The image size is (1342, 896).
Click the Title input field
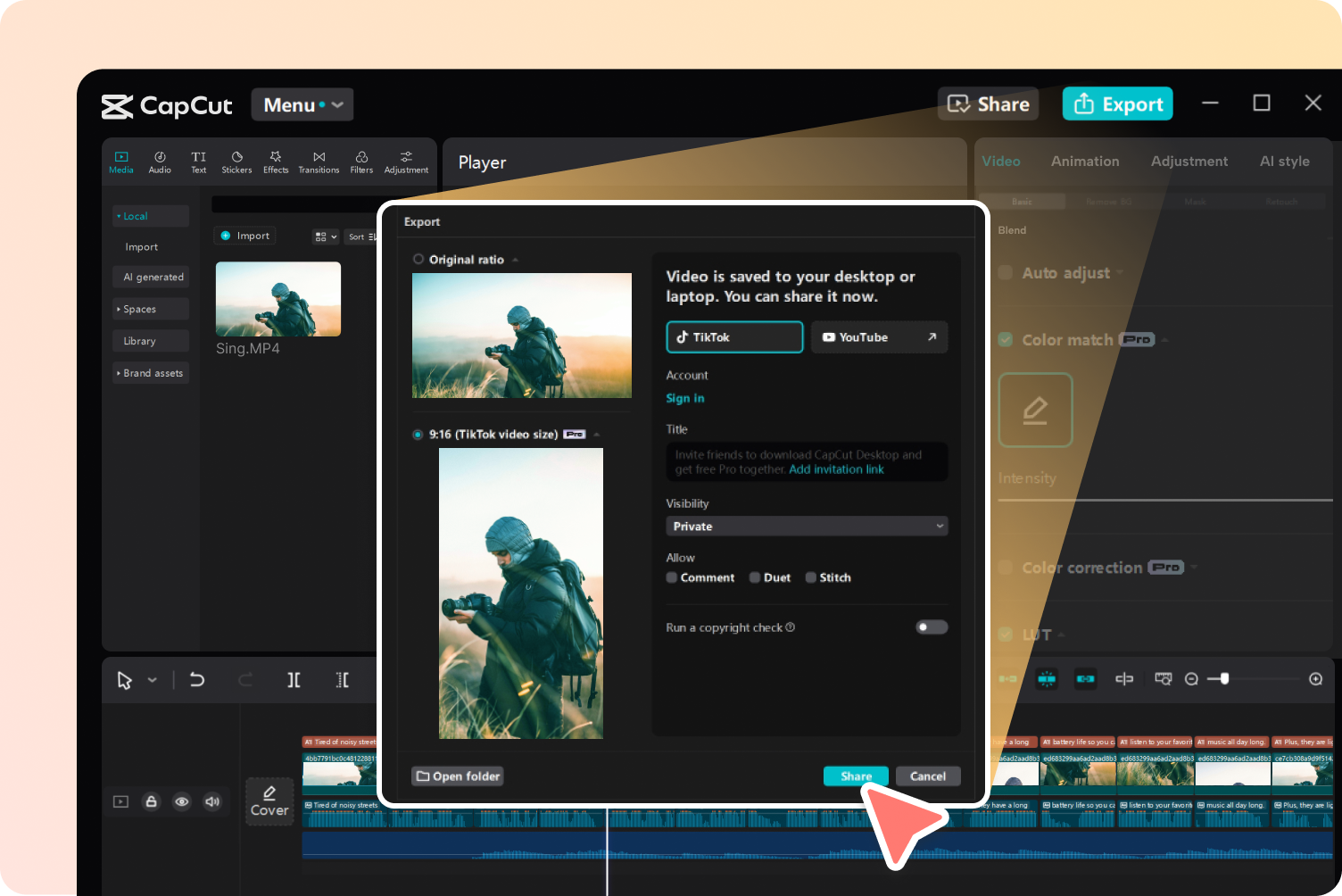pyautogui.click(x=807, y=462)
